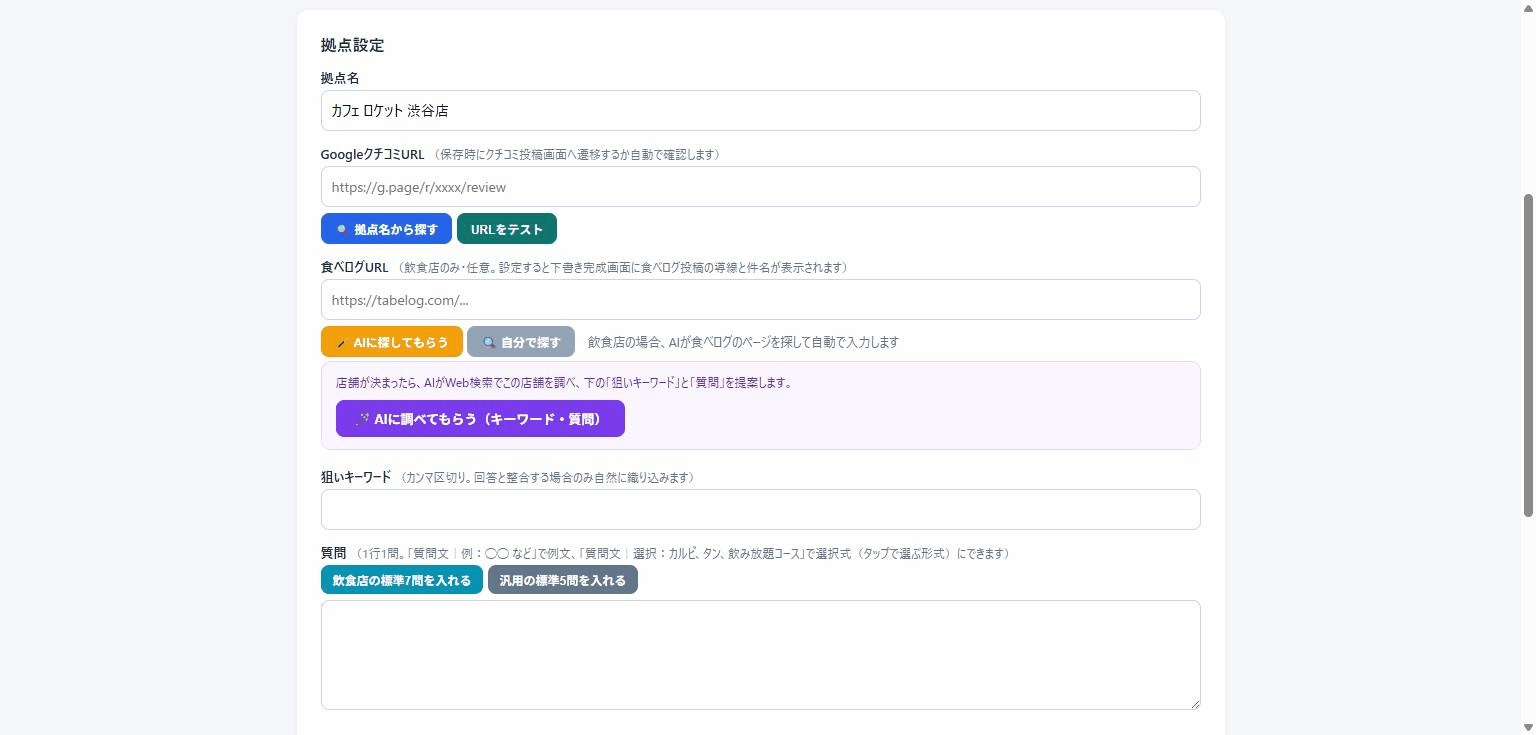The width and height of the screenshot is (1536, 735).
Task: Click the URLをテスト button
Action: [x=507, y=229]
